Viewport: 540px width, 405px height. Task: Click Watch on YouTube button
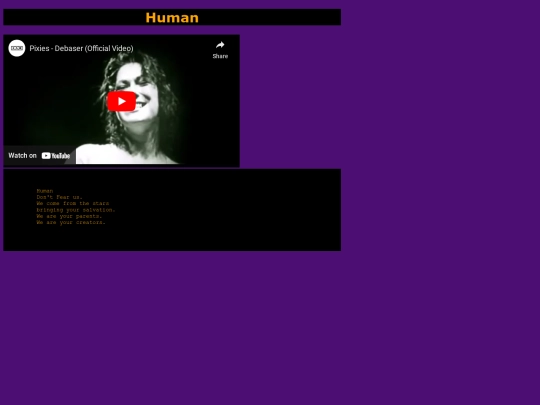(x=39, y=156)
